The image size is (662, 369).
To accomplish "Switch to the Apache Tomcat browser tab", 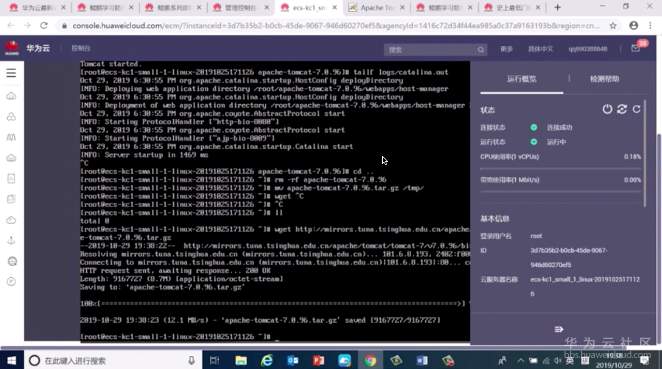I will [x=377, y=8].
